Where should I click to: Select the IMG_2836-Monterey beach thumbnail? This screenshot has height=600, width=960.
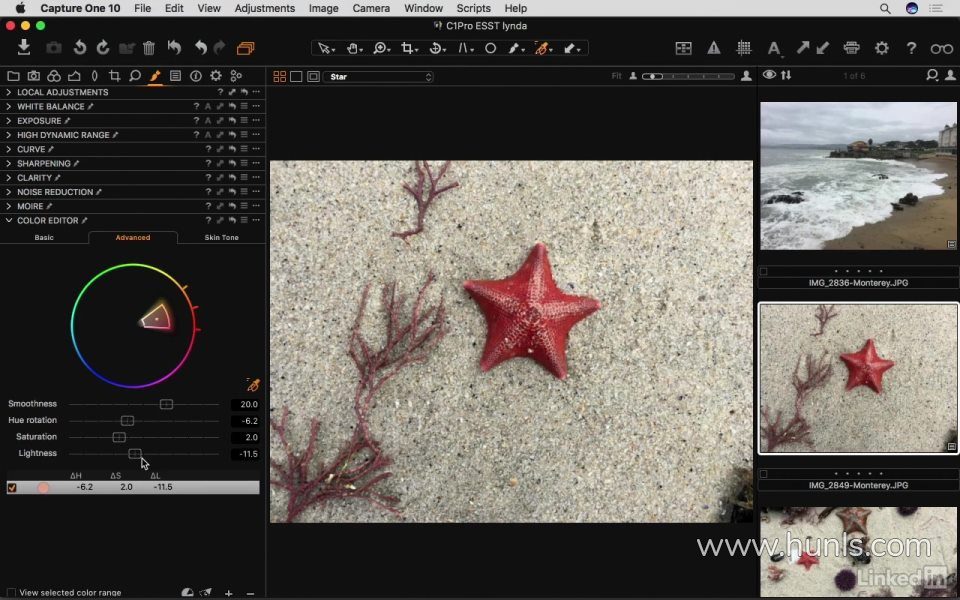click(x=858, y=176)
